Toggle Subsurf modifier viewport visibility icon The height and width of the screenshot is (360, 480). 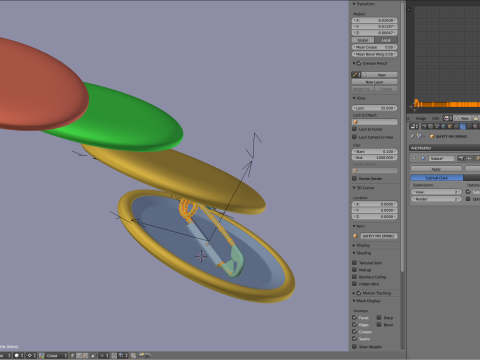pos(469,158)
